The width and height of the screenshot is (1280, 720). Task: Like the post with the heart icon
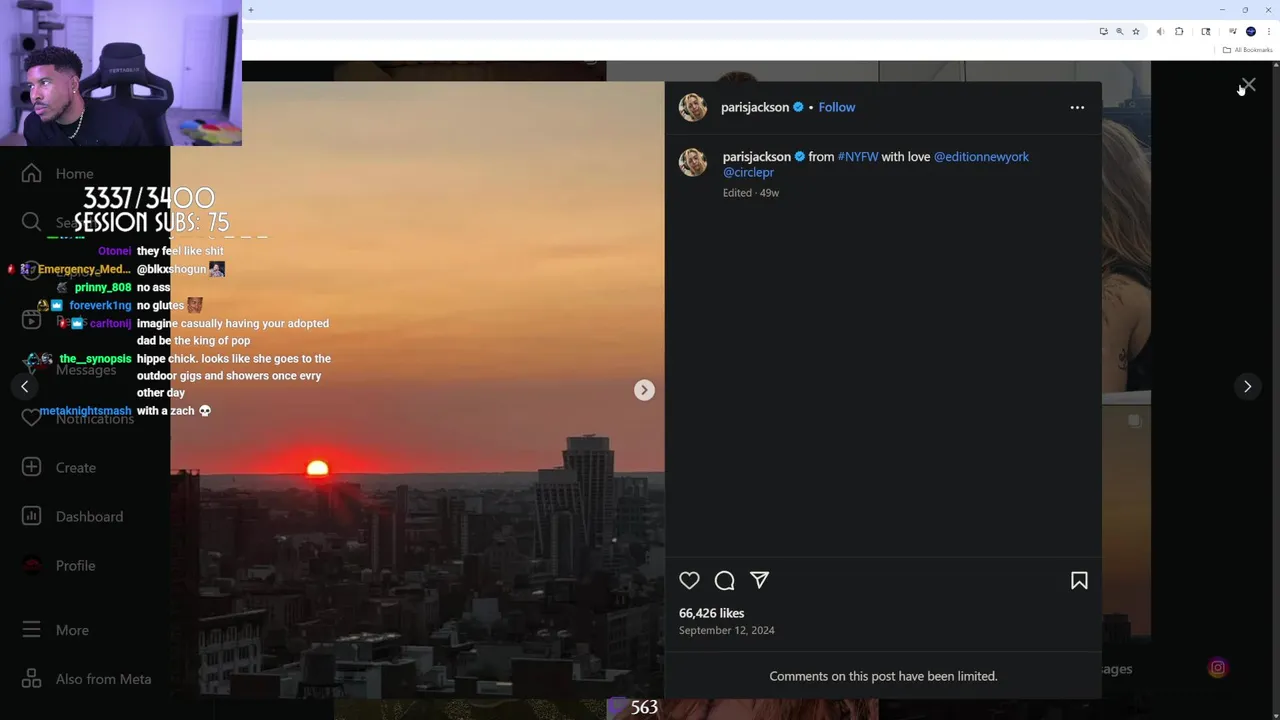pos(689,580)
